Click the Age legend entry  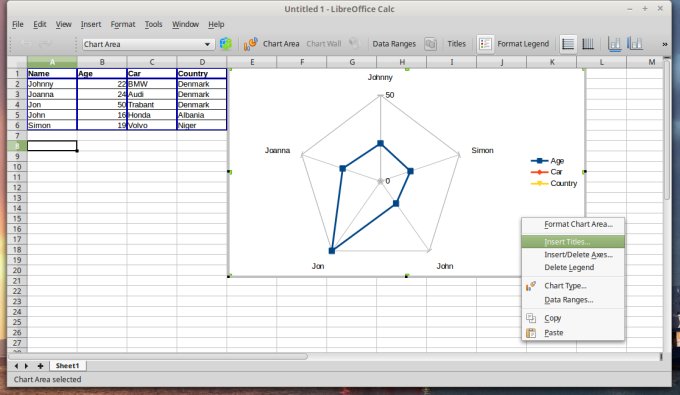click(x=547, y=161)
